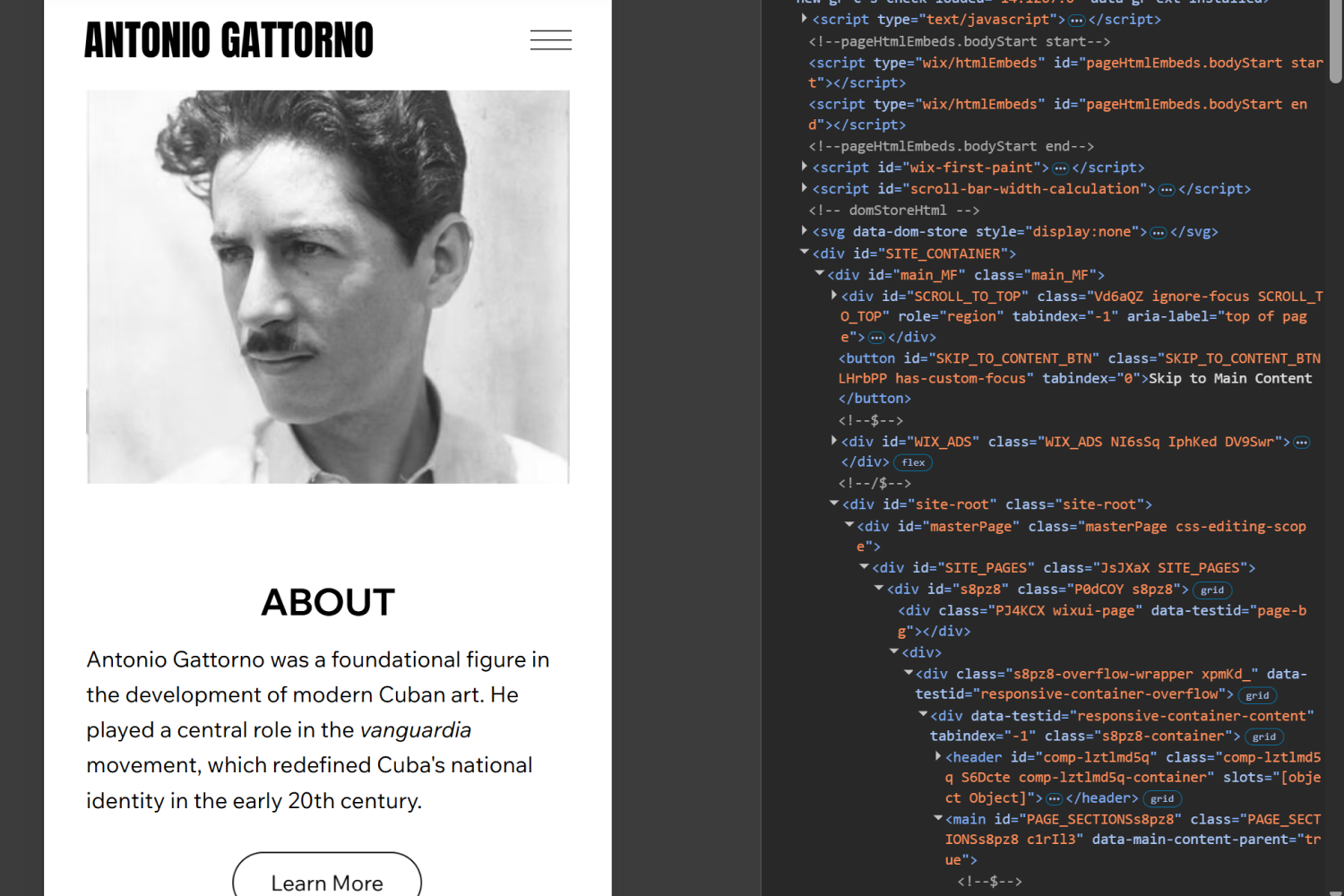Collapse the main_MF div node
The width and height of the screenshot is (1344, 896).
point(819,274)
